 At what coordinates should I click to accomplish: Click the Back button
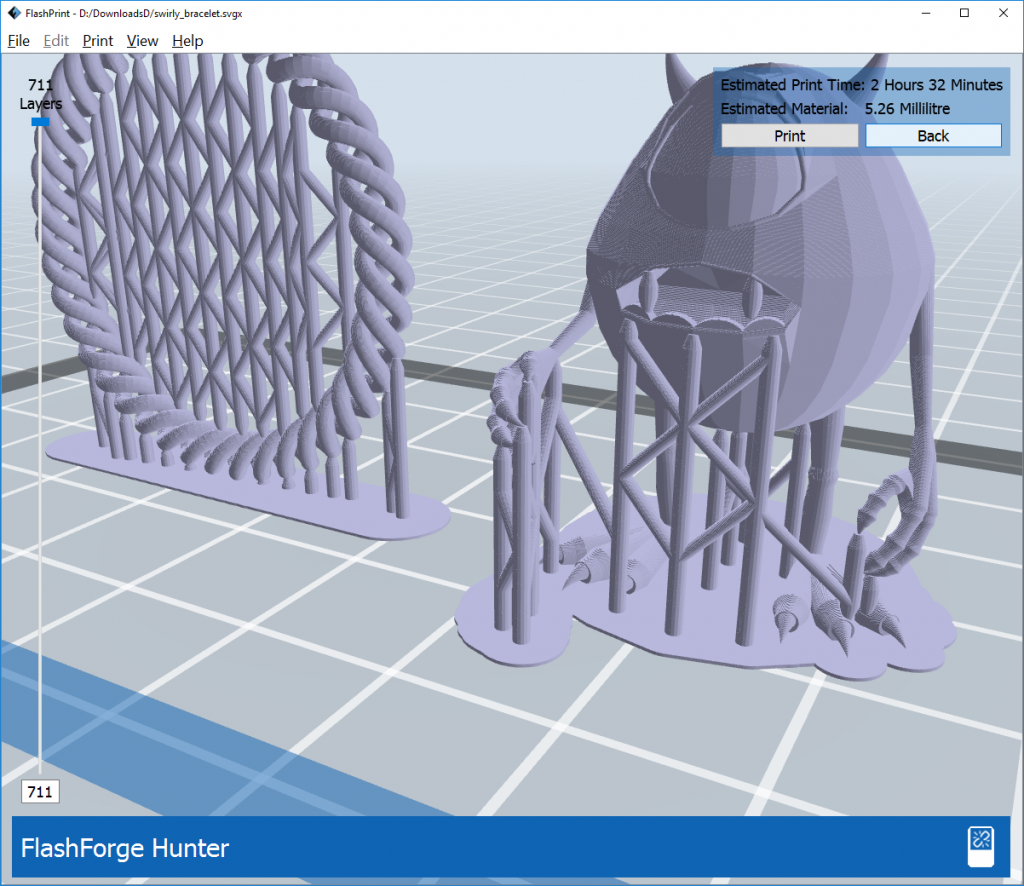click(933, 136)
